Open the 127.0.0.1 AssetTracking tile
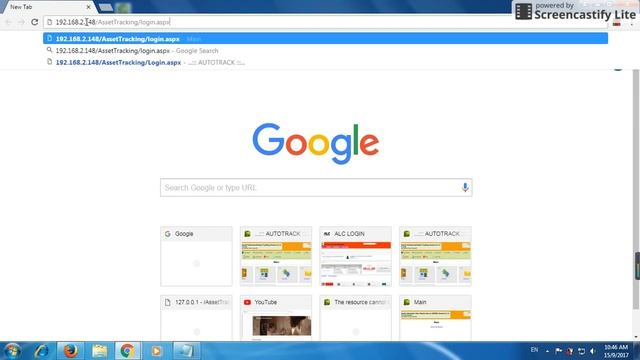The width and height of the screenshot is (640, 360). click(x=196, y=318)
